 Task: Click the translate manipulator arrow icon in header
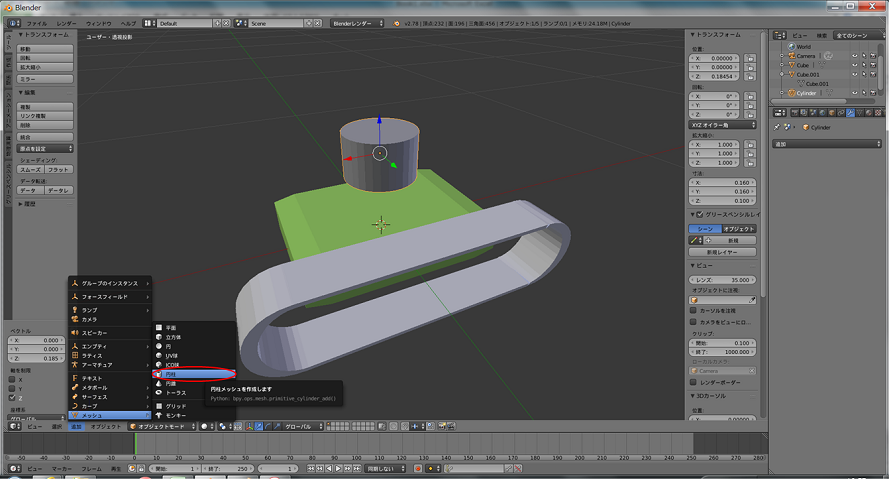[259, 426]
